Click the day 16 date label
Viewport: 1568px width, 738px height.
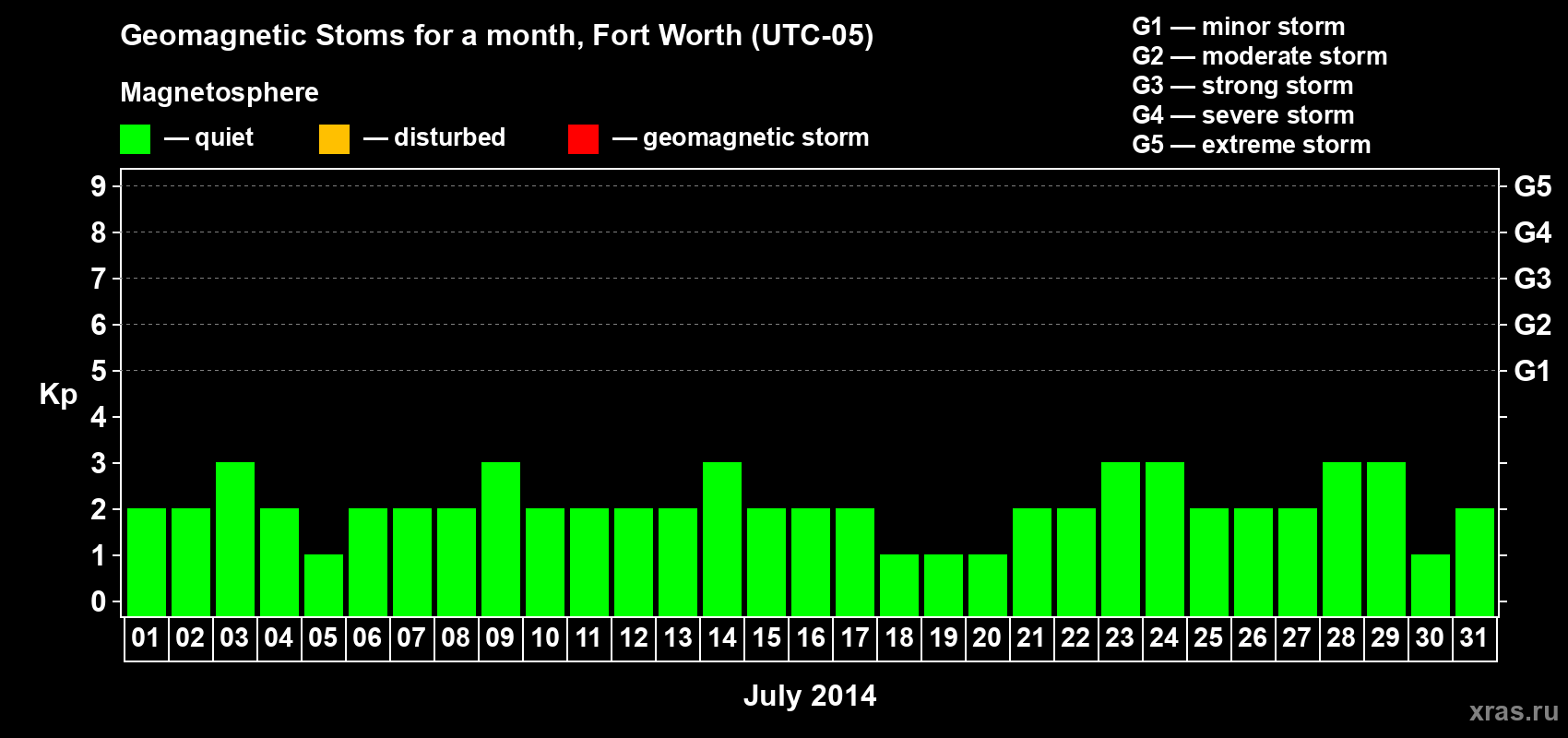tap(810, 637)
